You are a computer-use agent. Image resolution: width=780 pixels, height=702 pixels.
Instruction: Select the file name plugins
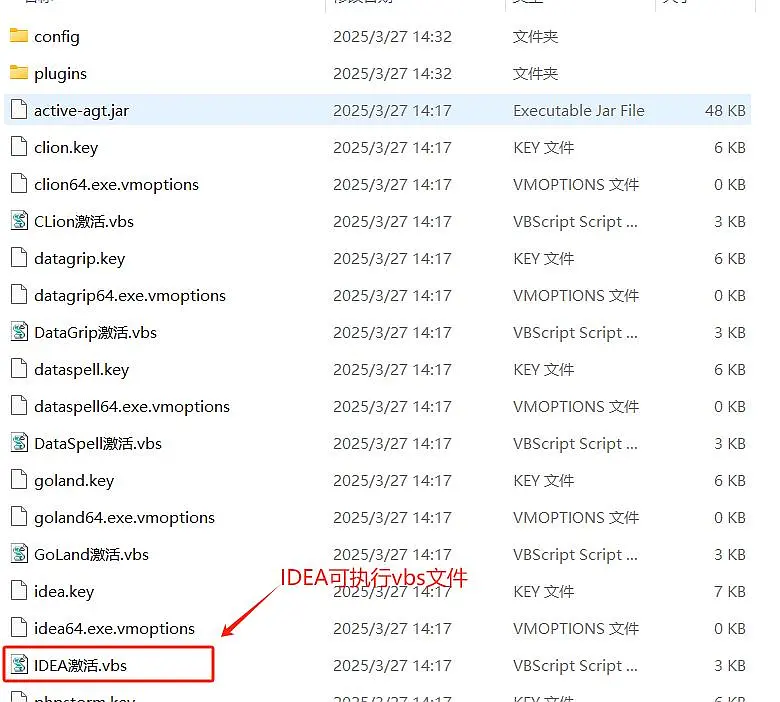tap(60, 74)
